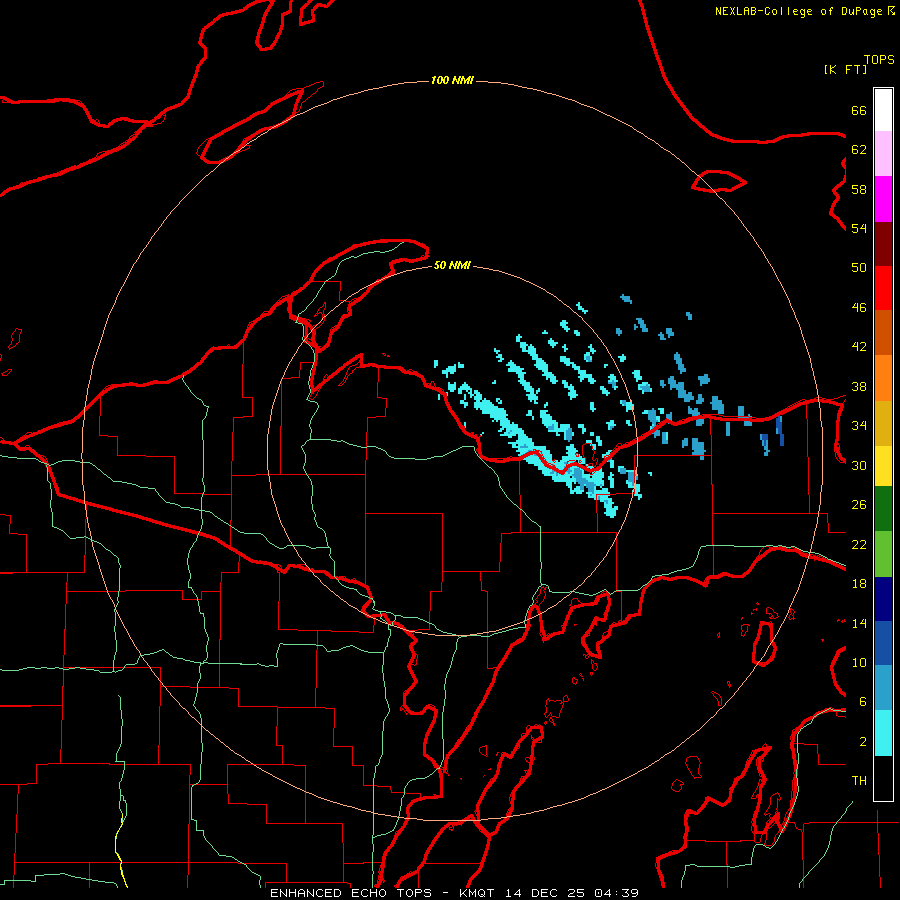Screen dimensions: 900x900
Task: Click the "KMQT" radar site identifier
Action: [478, 893]
